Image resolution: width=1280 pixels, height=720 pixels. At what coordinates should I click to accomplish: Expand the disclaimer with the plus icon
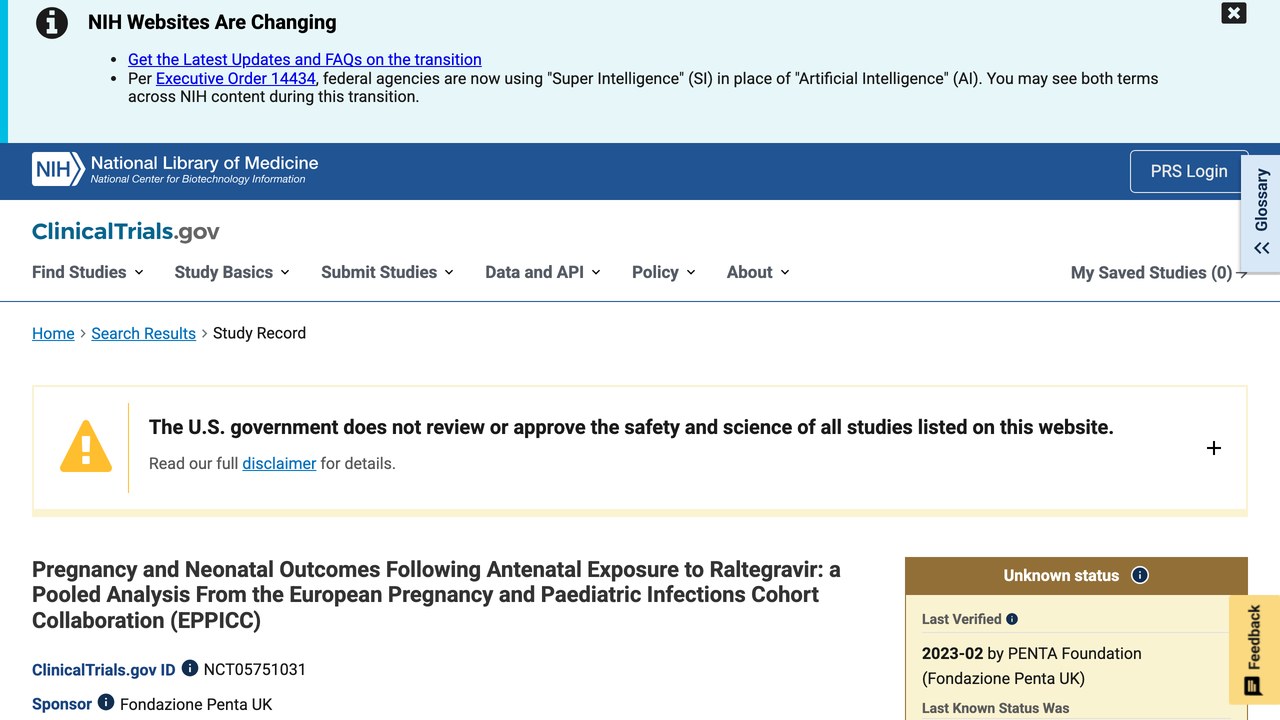pos(1214,448)
